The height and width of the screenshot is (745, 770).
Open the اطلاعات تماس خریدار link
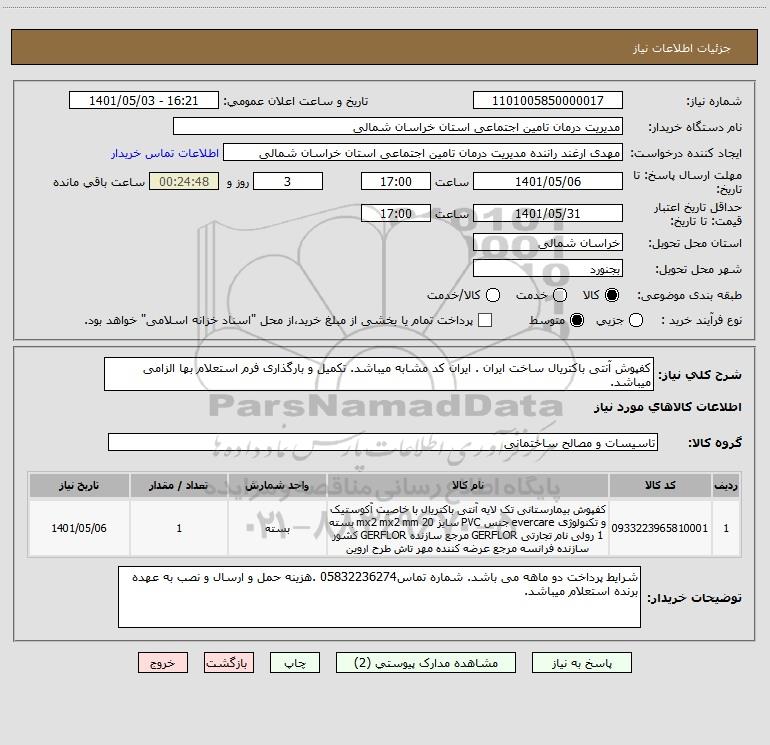click(165, 153)
